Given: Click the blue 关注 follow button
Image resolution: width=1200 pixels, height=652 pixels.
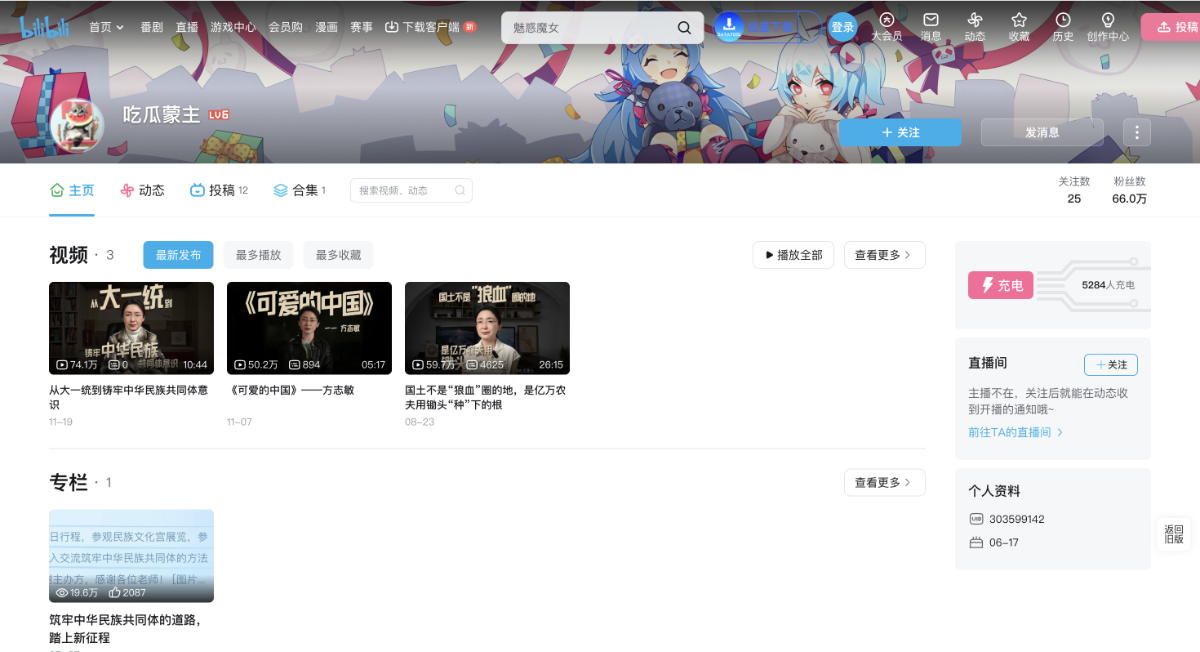Looking at the screenshot, I should [900, 132].
